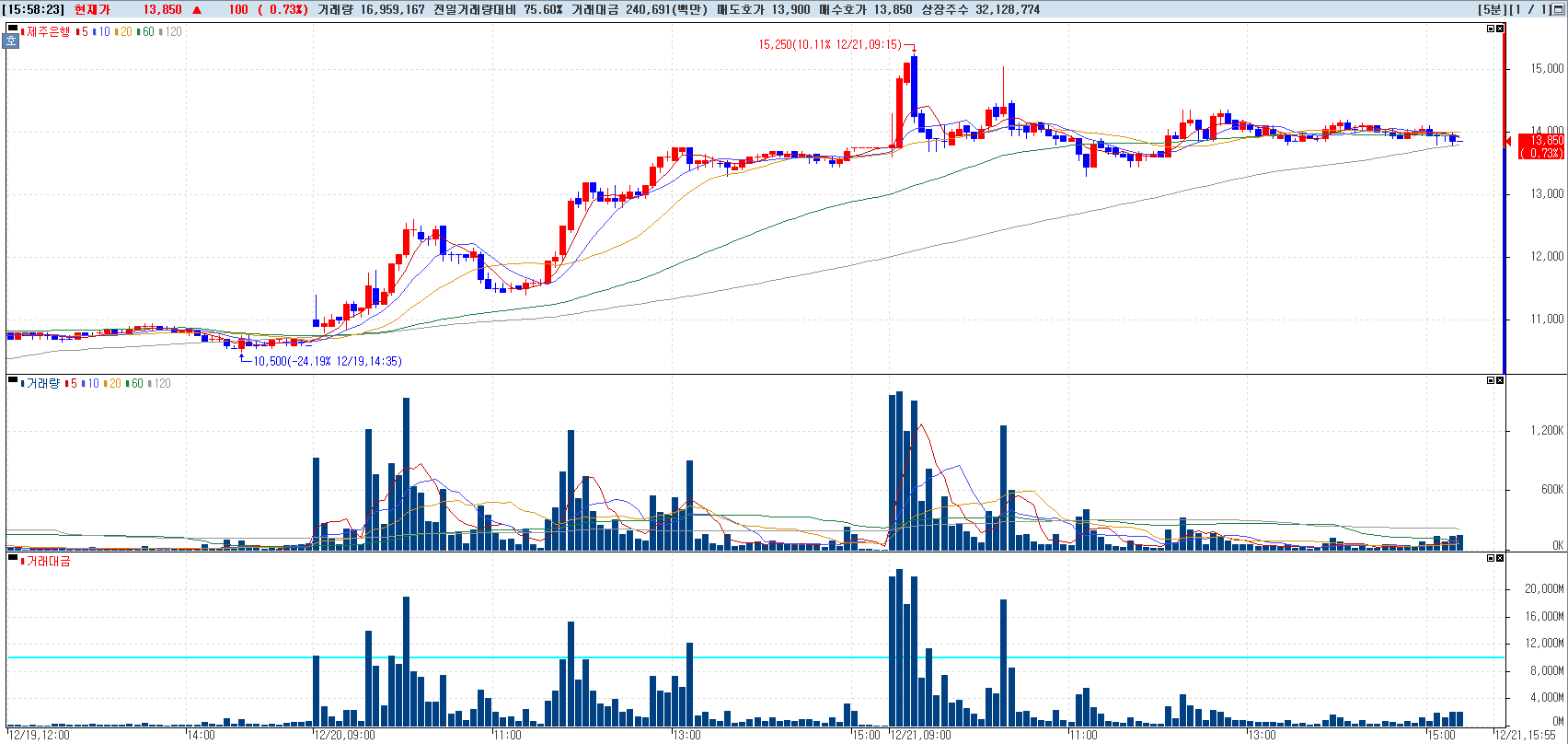Click the cyan horizontal reference line in 거래대금 pane

coord(755,657)
